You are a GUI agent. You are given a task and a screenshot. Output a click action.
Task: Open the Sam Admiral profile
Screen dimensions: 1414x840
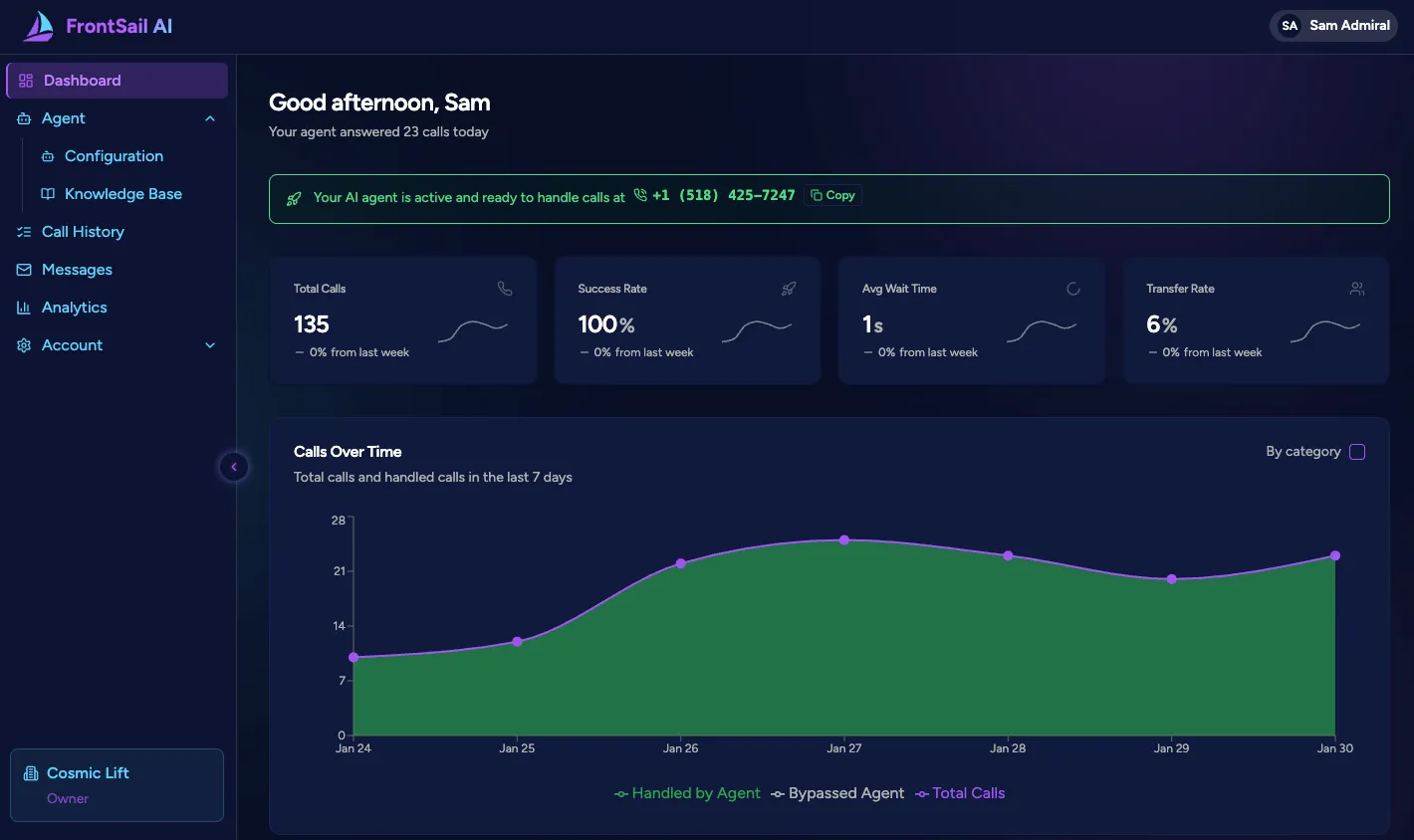click(x=1333, y=25)
